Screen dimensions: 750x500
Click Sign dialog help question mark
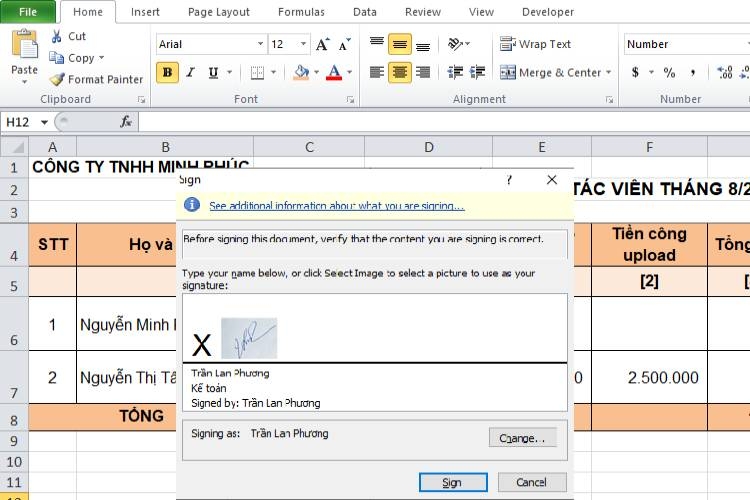(509, 180)
